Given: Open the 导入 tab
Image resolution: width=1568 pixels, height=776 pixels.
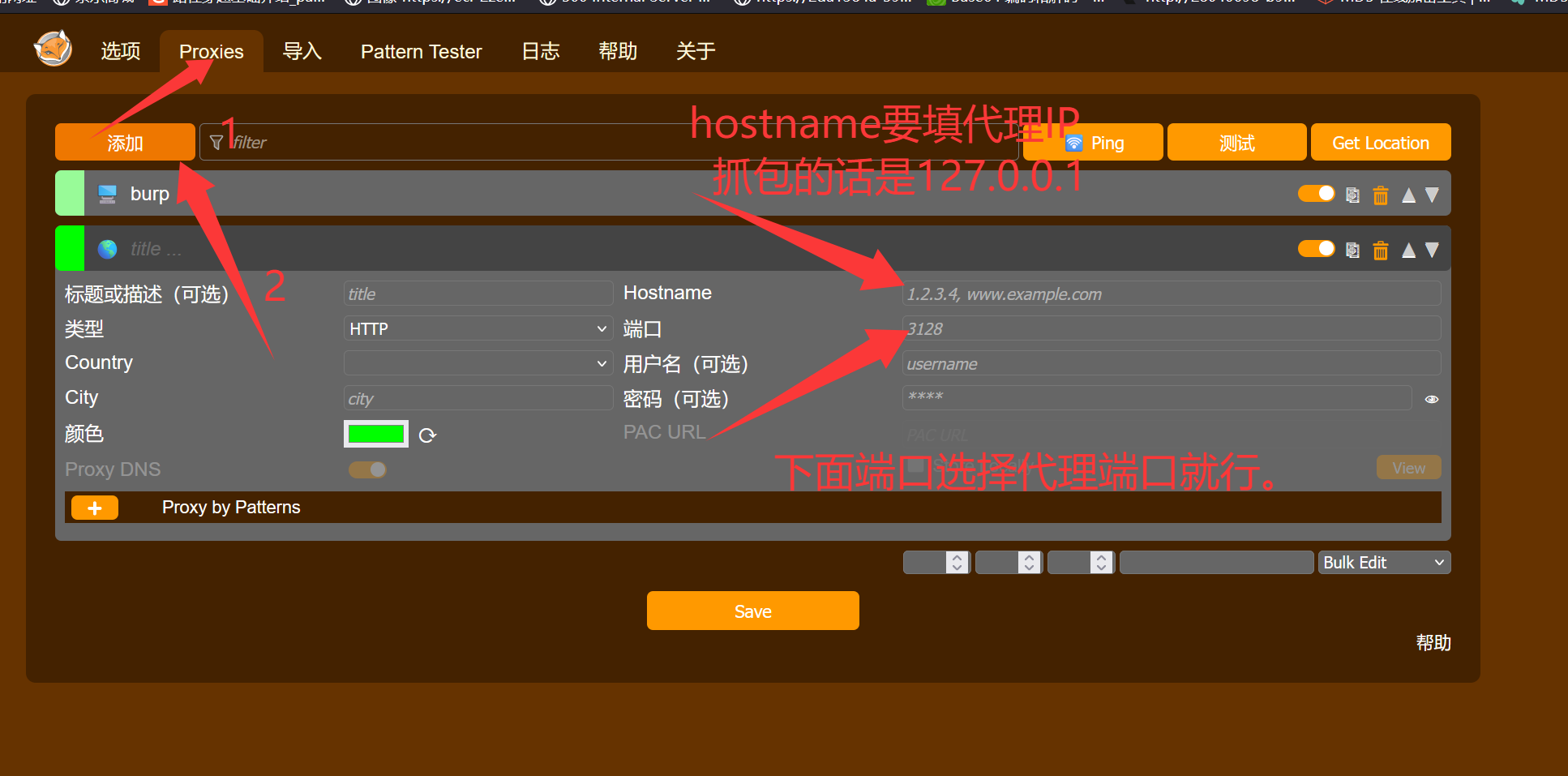Looking at the screenshot, I should (x=302, y=51).
